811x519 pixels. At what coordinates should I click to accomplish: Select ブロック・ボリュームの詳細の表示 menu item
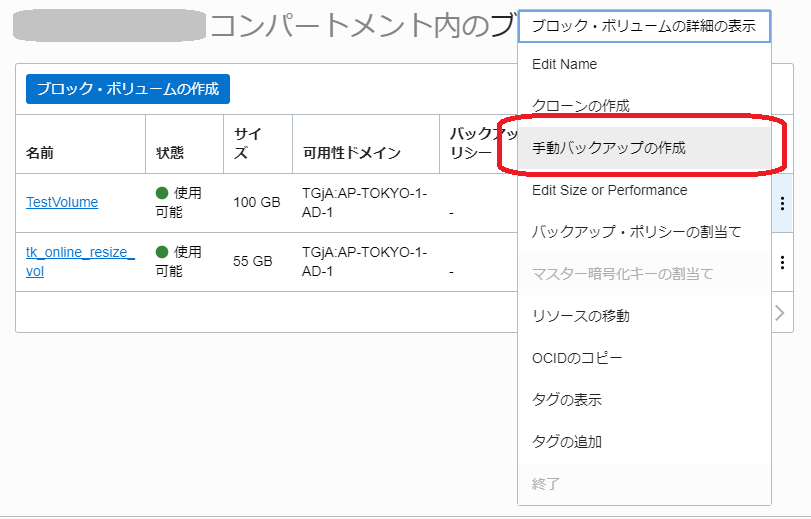tap(644, 27)
